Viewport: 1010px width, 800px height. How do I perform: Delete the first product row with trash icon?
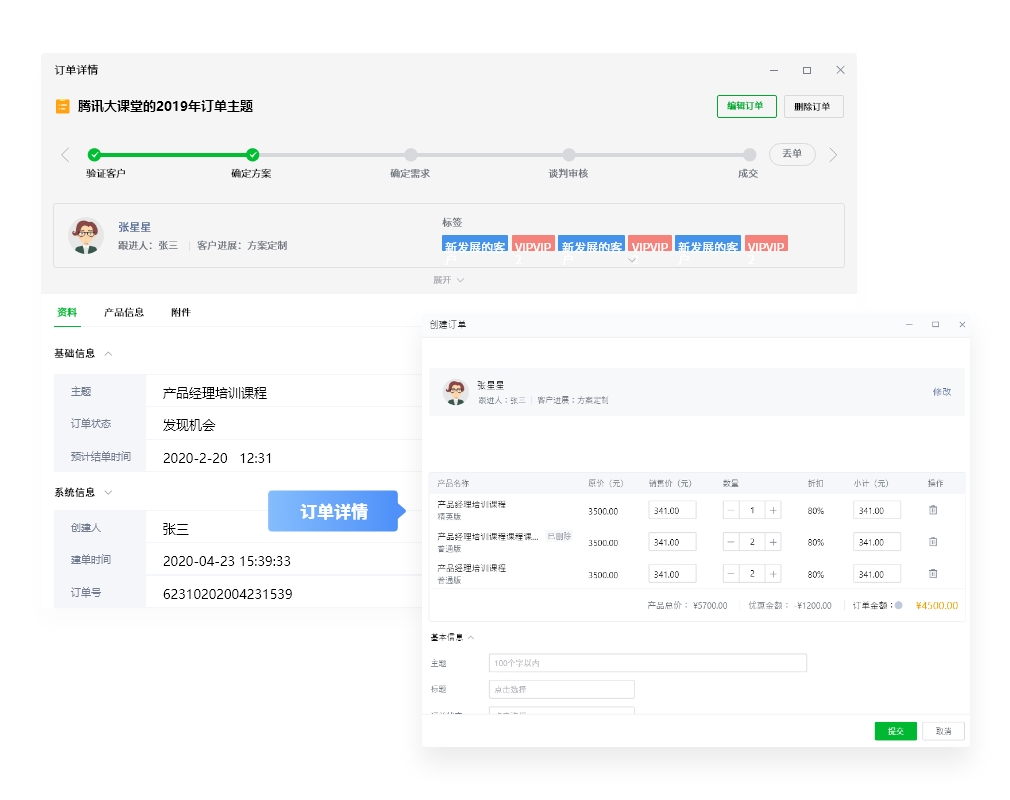(x=933, y=510)
